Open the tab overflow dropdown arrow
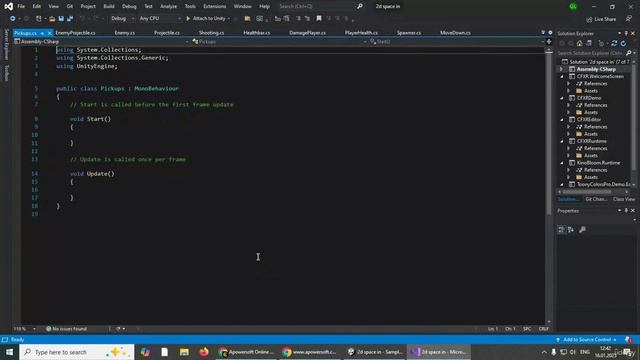 543,33
